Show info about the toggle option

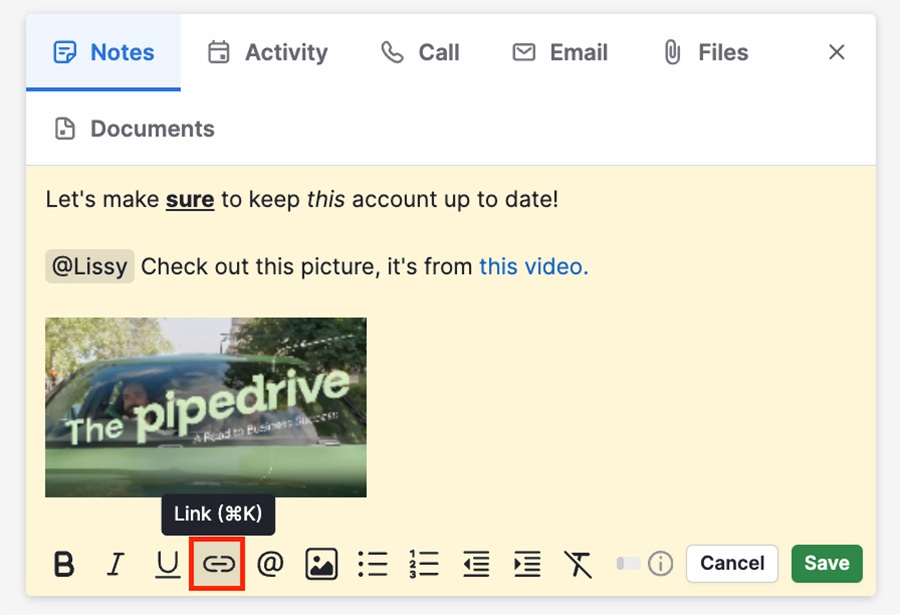pyautogui.click(x=660, y=563)
